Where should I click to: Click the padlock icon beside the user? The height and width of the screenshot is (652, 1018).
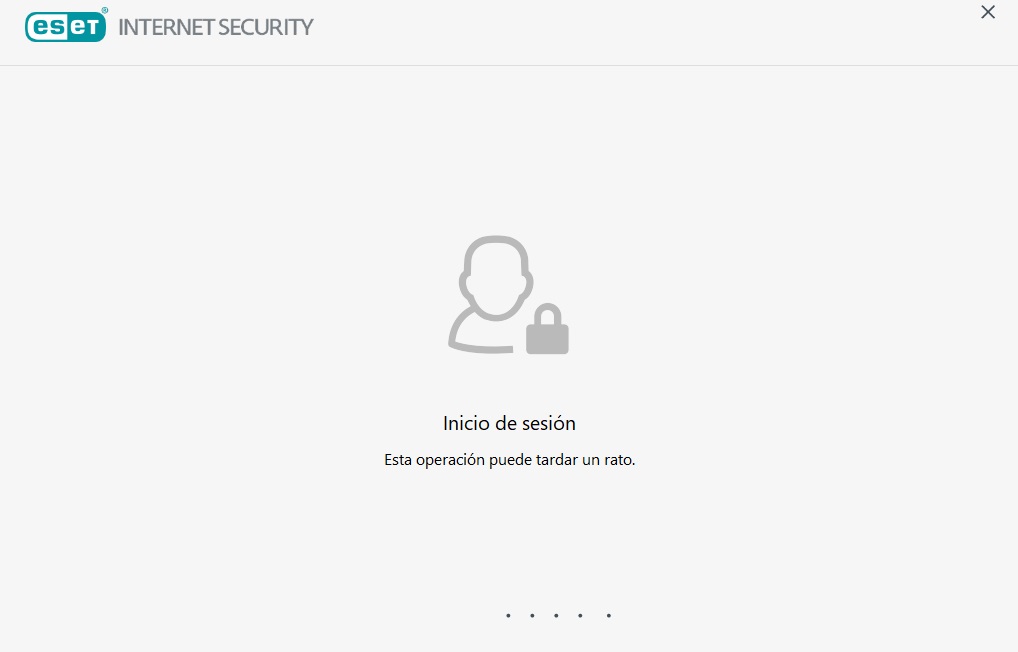click(x=547, y=329)
